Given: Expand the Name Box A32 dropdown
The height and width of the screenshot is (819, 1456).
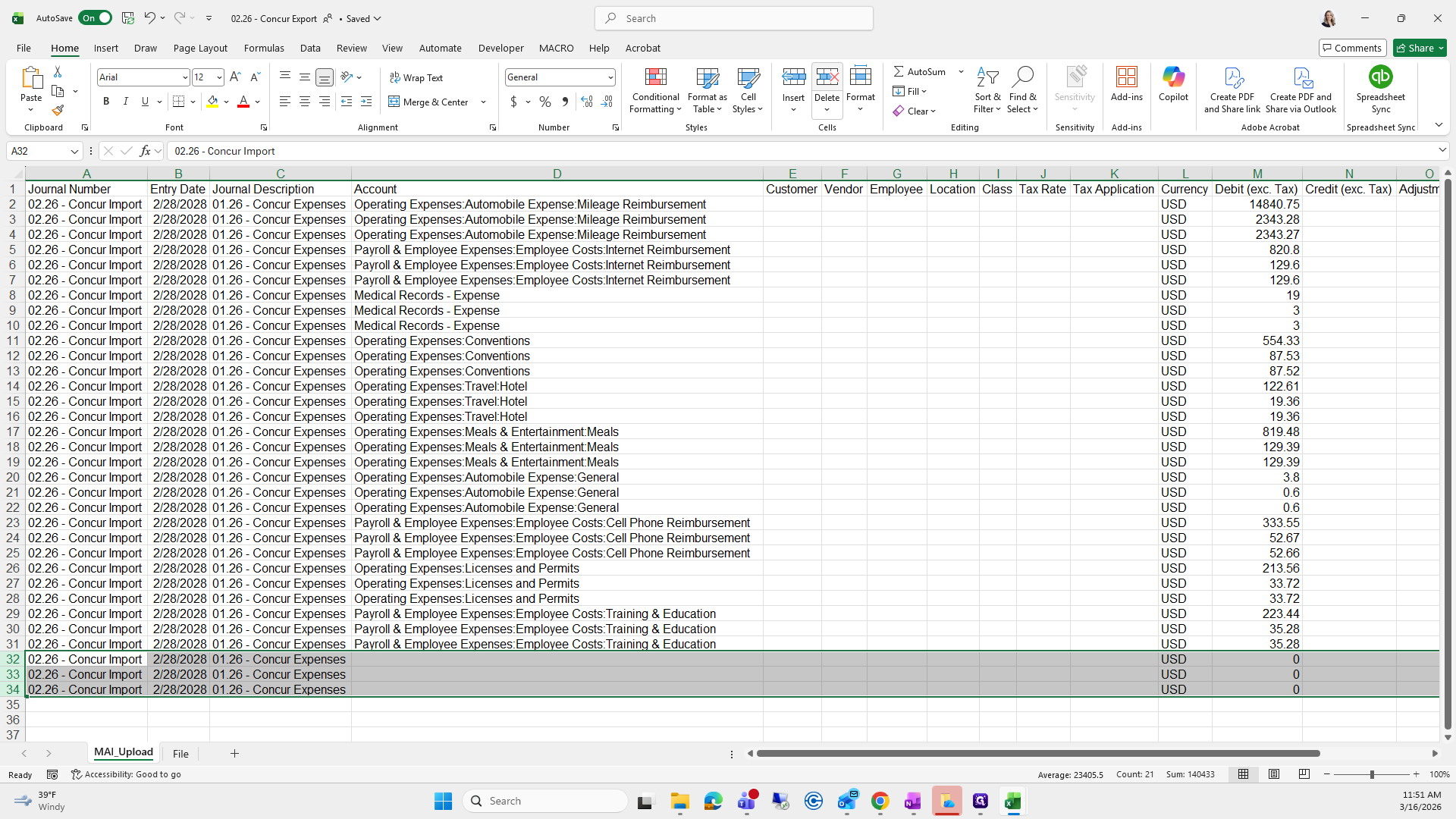Looking at the screenshot, I should point(74,151).
